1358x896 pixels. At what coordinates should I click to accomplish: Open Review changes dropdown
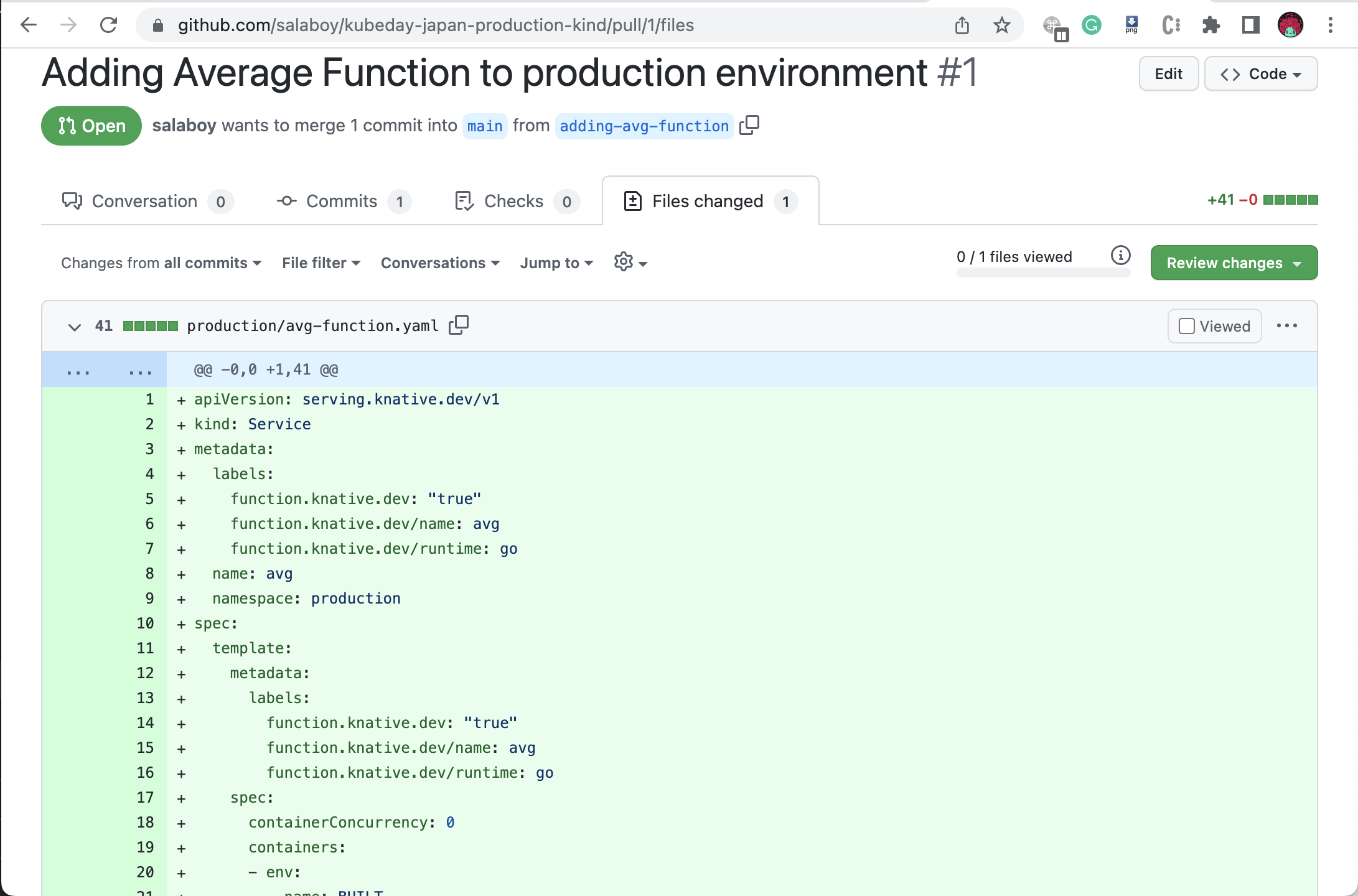(1234, 263)
